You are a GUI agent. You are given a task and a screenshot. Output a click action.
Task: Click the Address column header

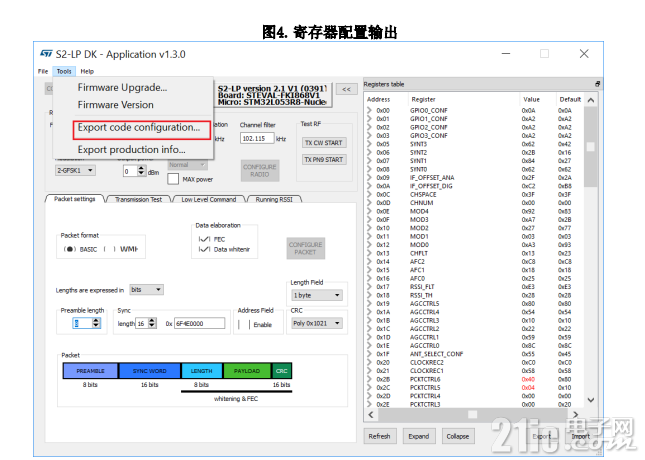click(x=378, y=100)
